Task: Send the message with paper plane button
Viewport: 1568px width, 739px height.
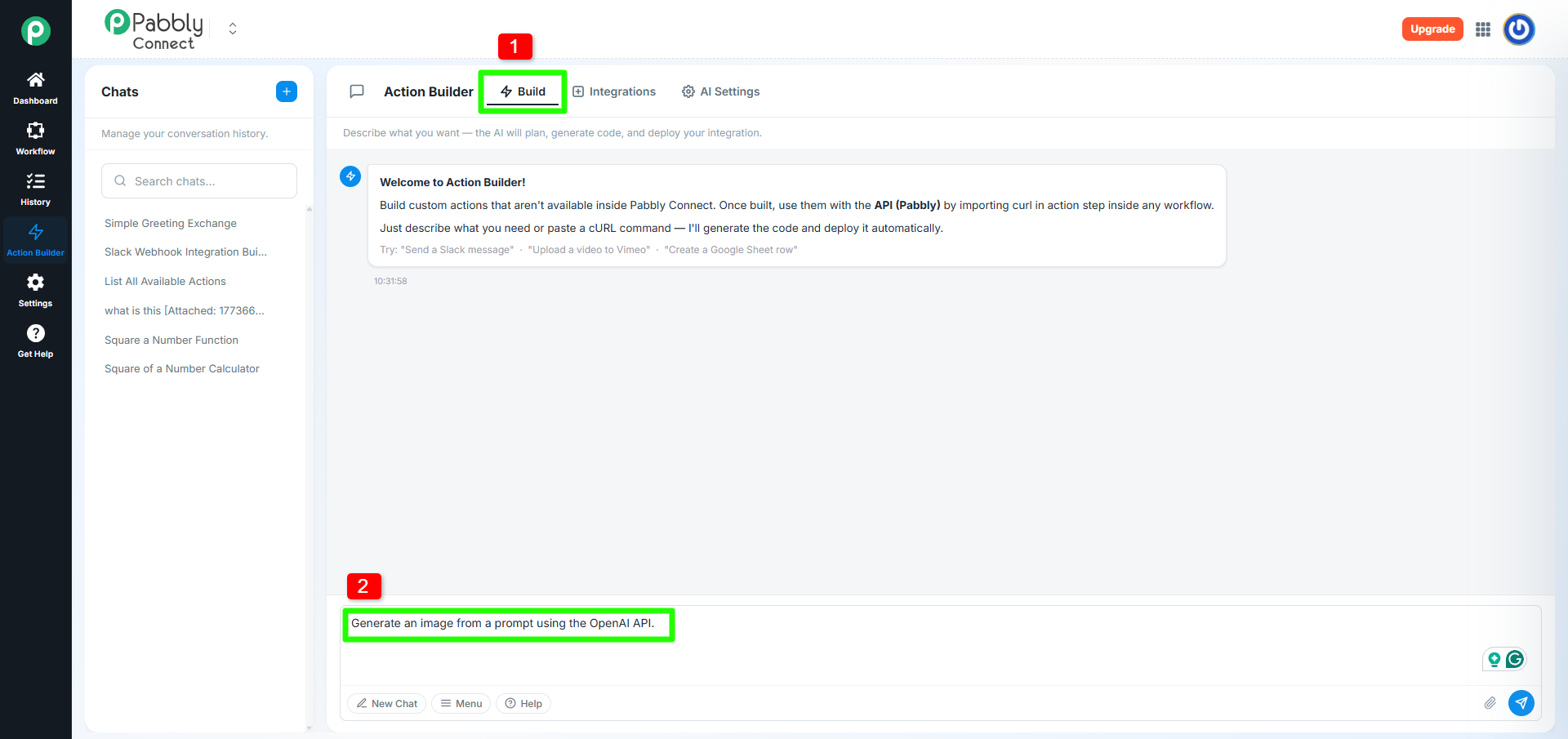Action: [1521, 703]
